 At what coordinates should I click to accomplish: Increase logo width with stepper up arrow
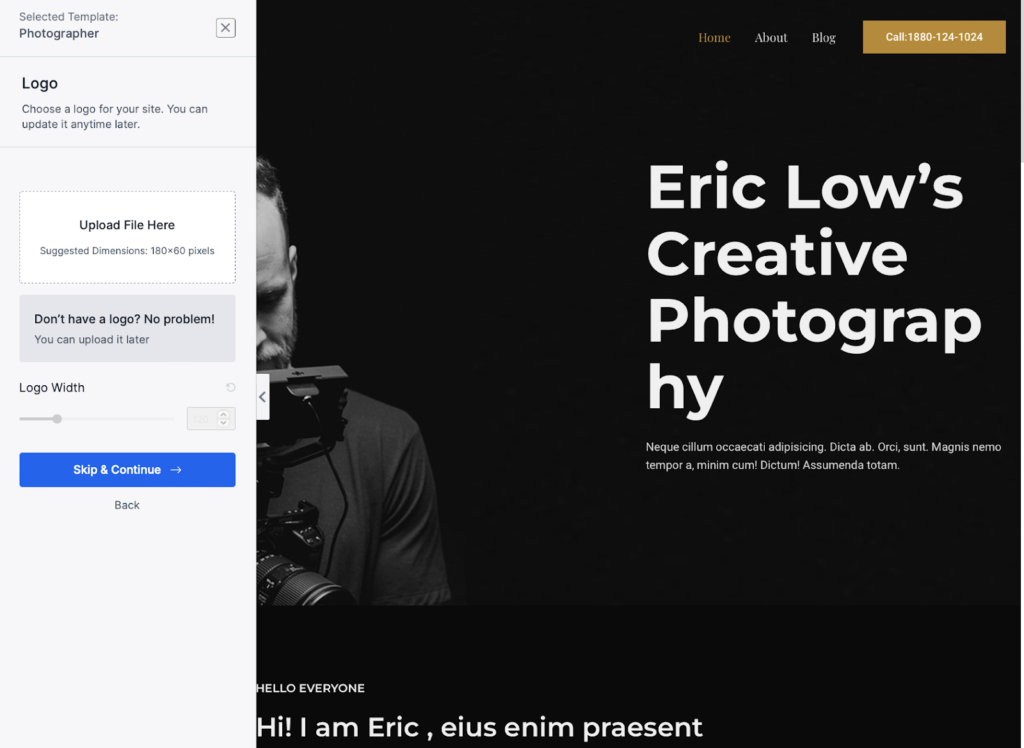tap(223, 414)
